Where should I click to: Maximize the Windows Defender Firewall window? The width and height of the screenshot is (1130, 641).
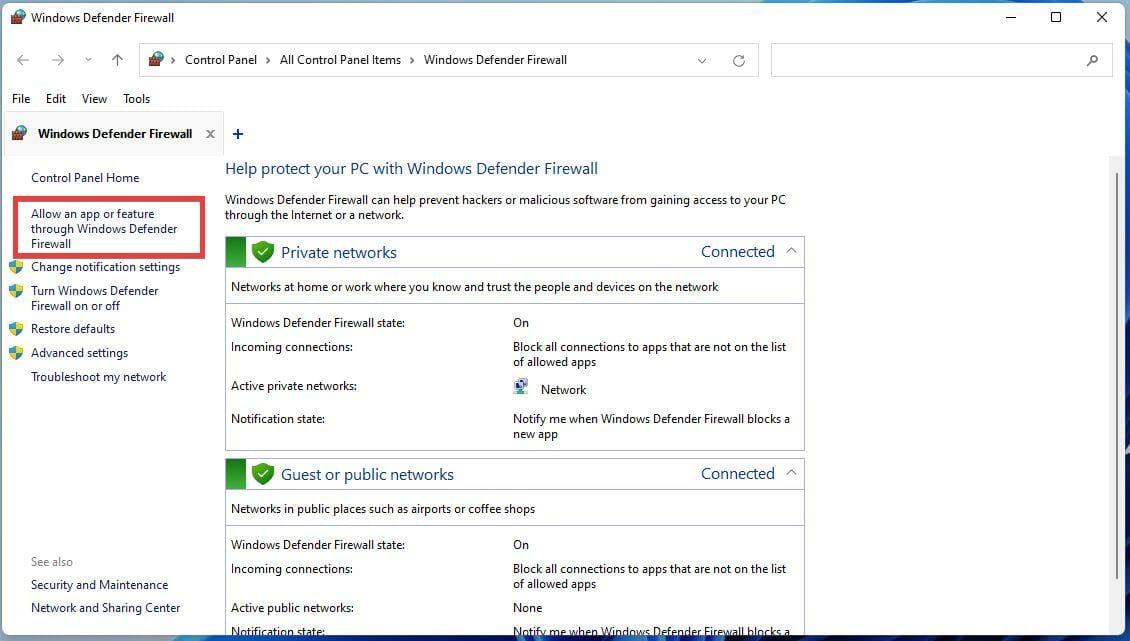[x=1056, y=17]
